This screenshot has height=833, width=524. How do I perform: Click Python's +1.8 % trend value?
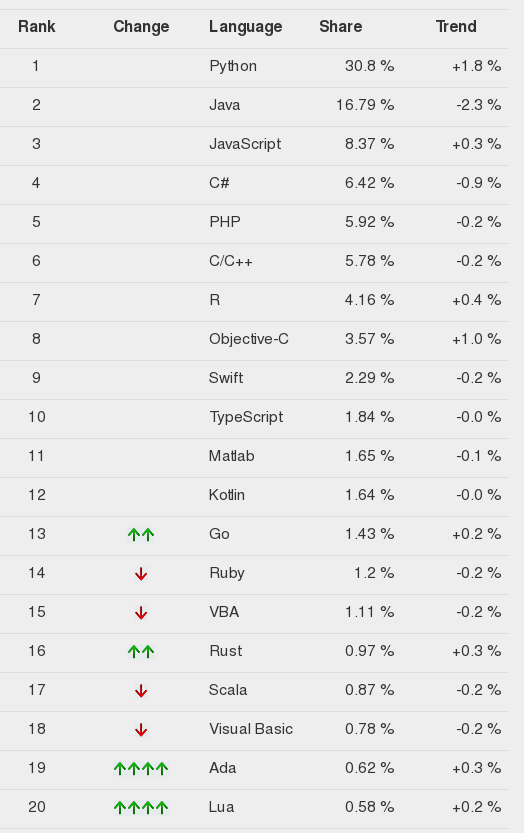coord(477,66)
